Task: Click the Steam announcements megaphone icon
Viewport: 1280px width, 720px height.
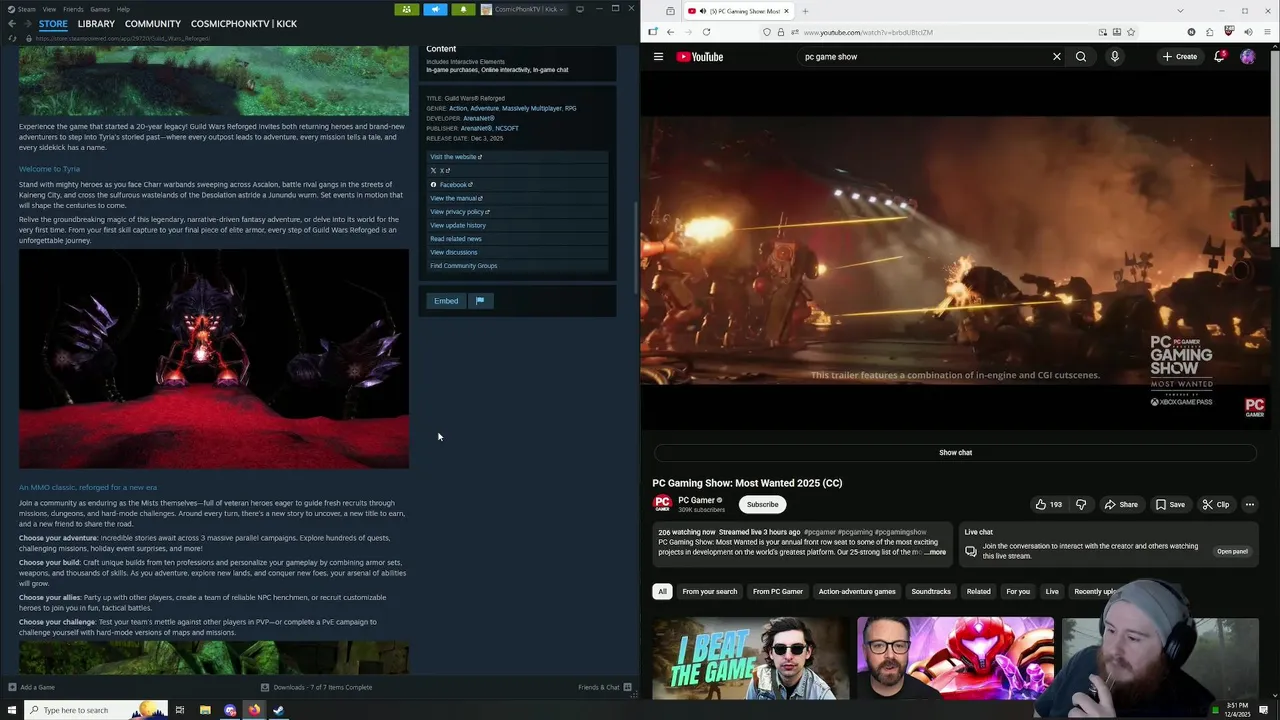Action: tap(435, 9)
